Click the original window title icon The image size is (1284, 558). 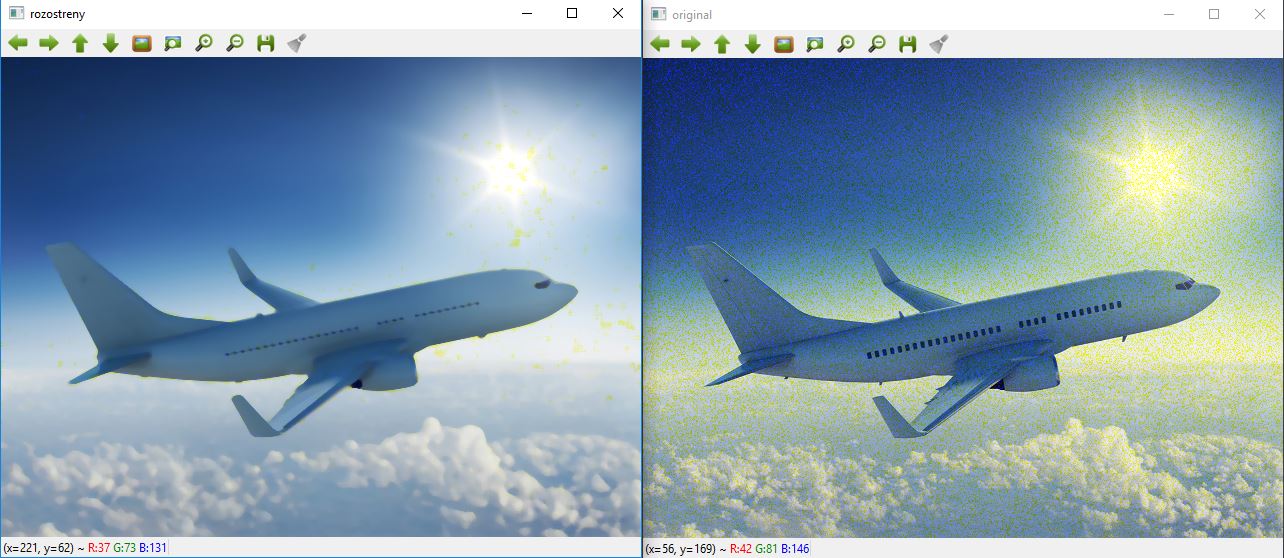click(659, 14)
